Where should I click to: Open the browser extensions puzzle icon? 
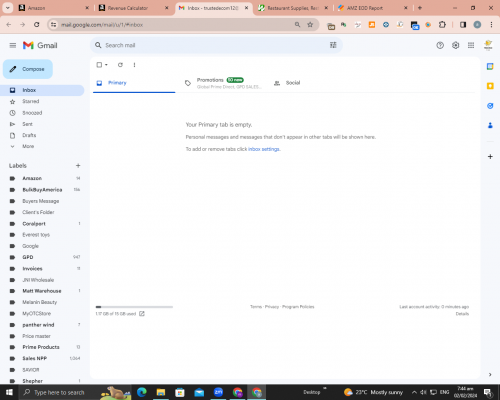[x=442, y=25]
